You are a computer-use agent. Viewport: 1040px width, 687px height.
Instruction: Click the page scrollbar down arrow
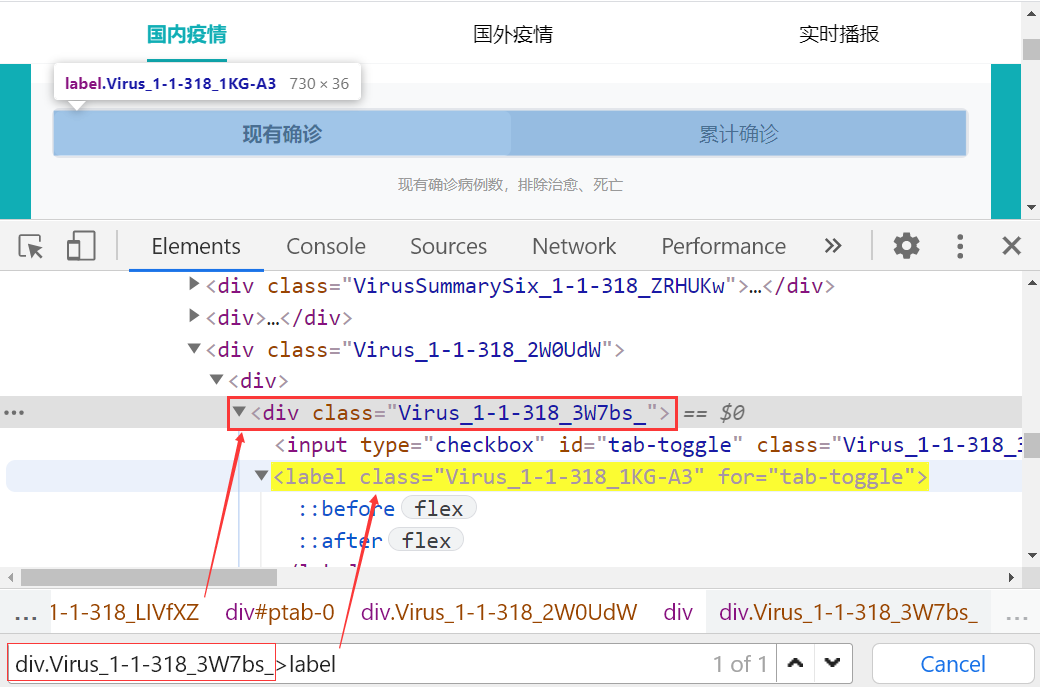pos(1031,208)
